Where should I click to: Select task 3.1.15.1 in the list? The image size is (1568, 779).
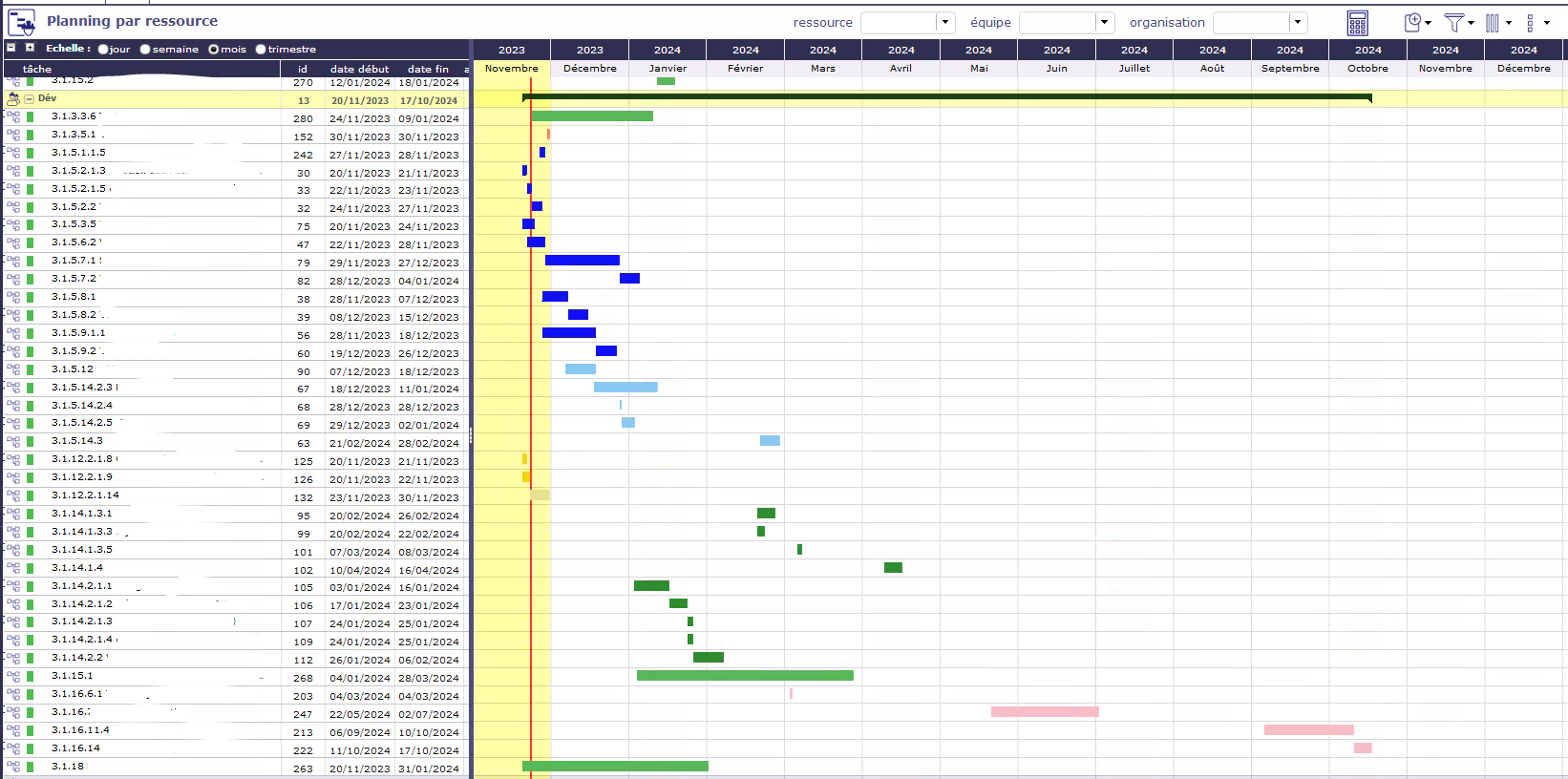(73, 676)
